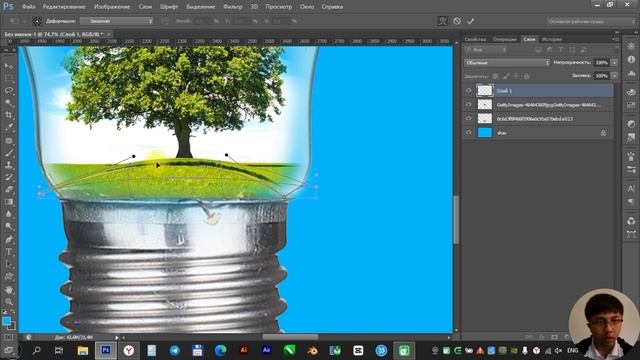The width and height of the screenshot is (640, 360).
Task: Select the Фон layer row
Action: [538, 133]
